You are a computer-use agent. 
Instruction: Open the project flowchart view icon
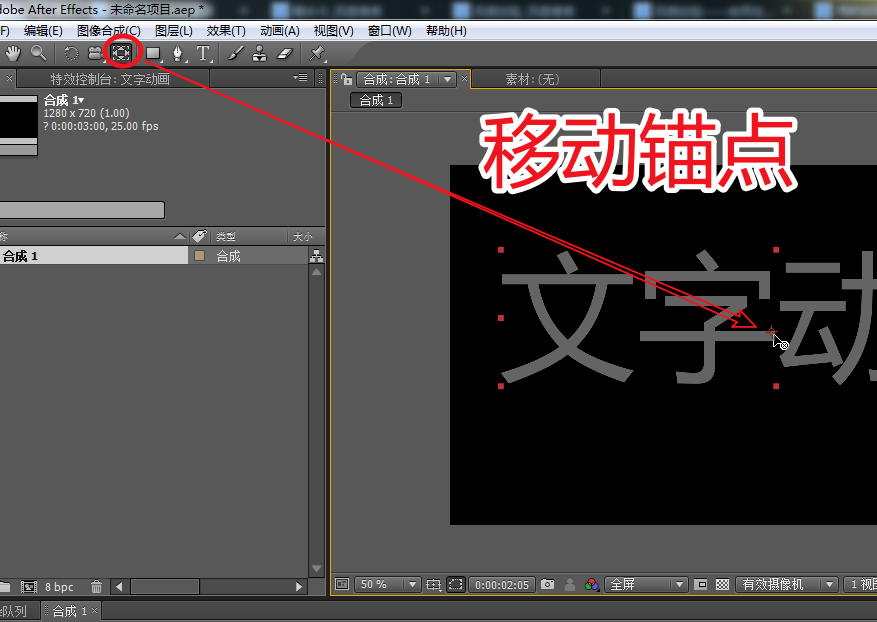pos(317,256)
